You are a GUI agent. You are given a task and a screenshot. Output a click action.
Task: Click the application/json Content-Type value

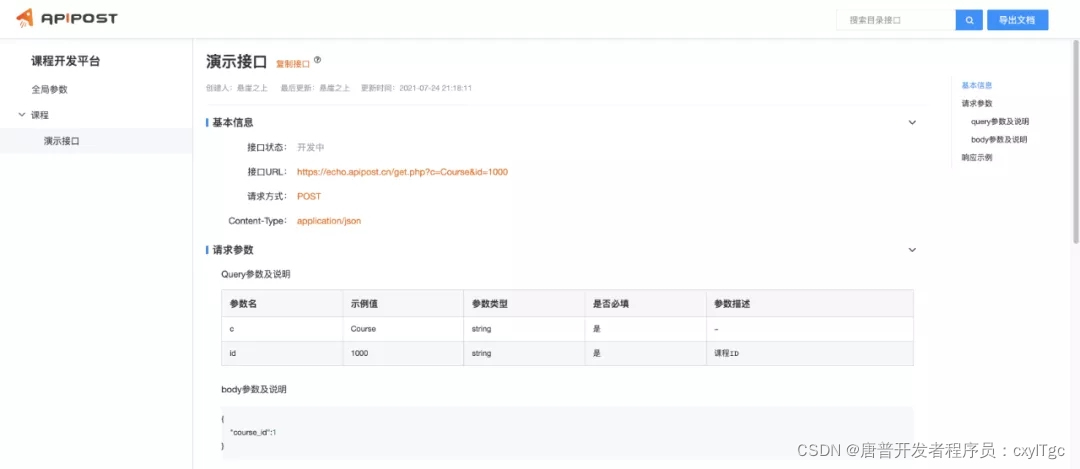click(329, 221)
